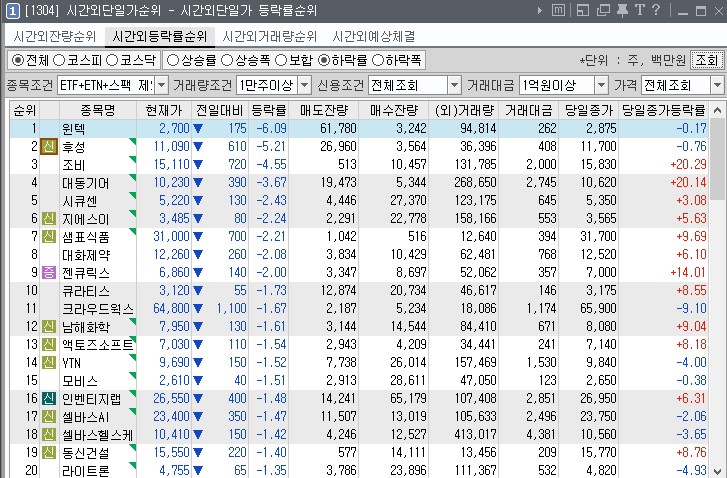Switch to the 시간외예상체결 tab

pos(374,36)
